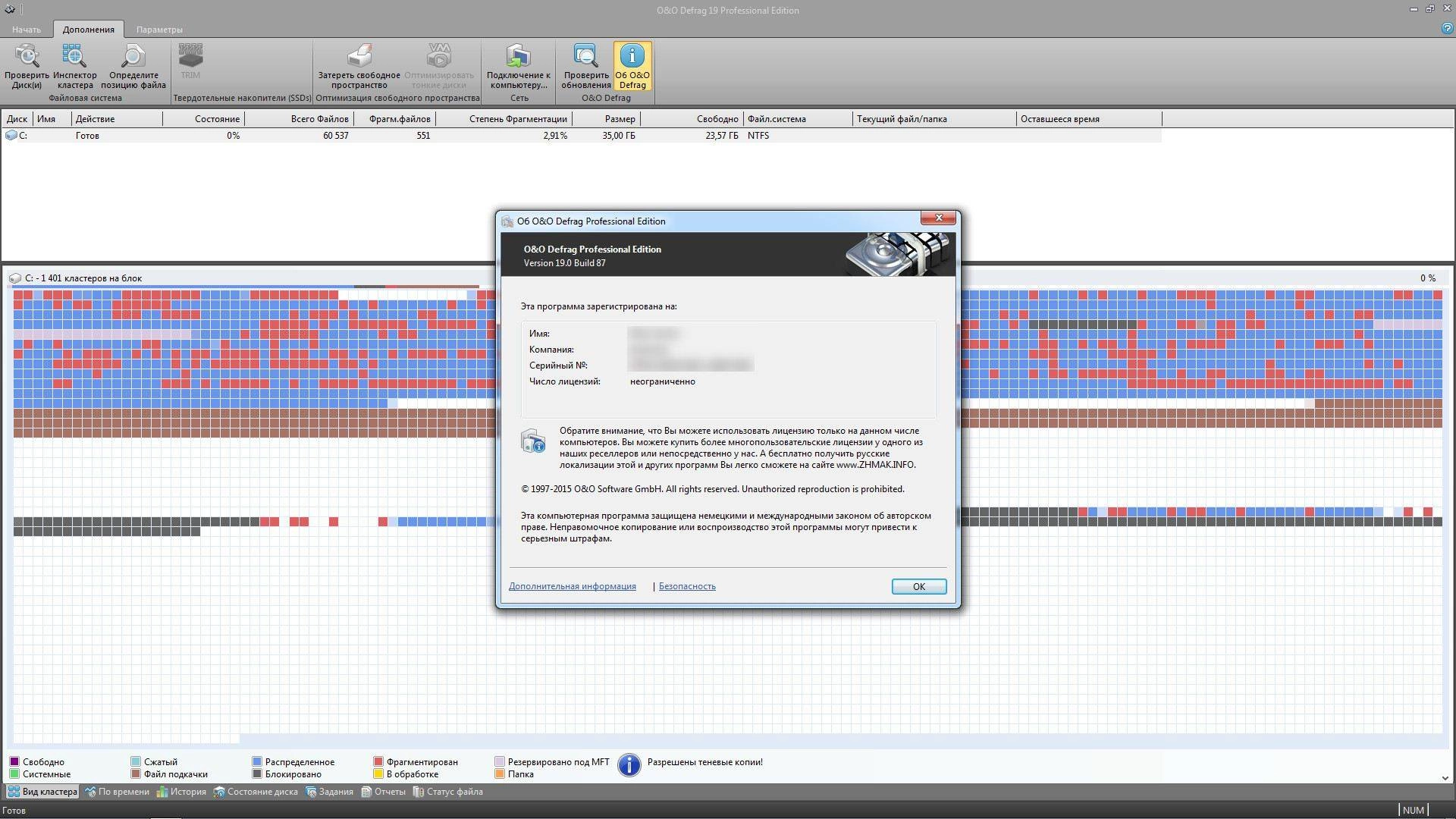Click the About O&O Defrag icon
This screenshot has width=1456, height=819.
click(x=632, y=56)
